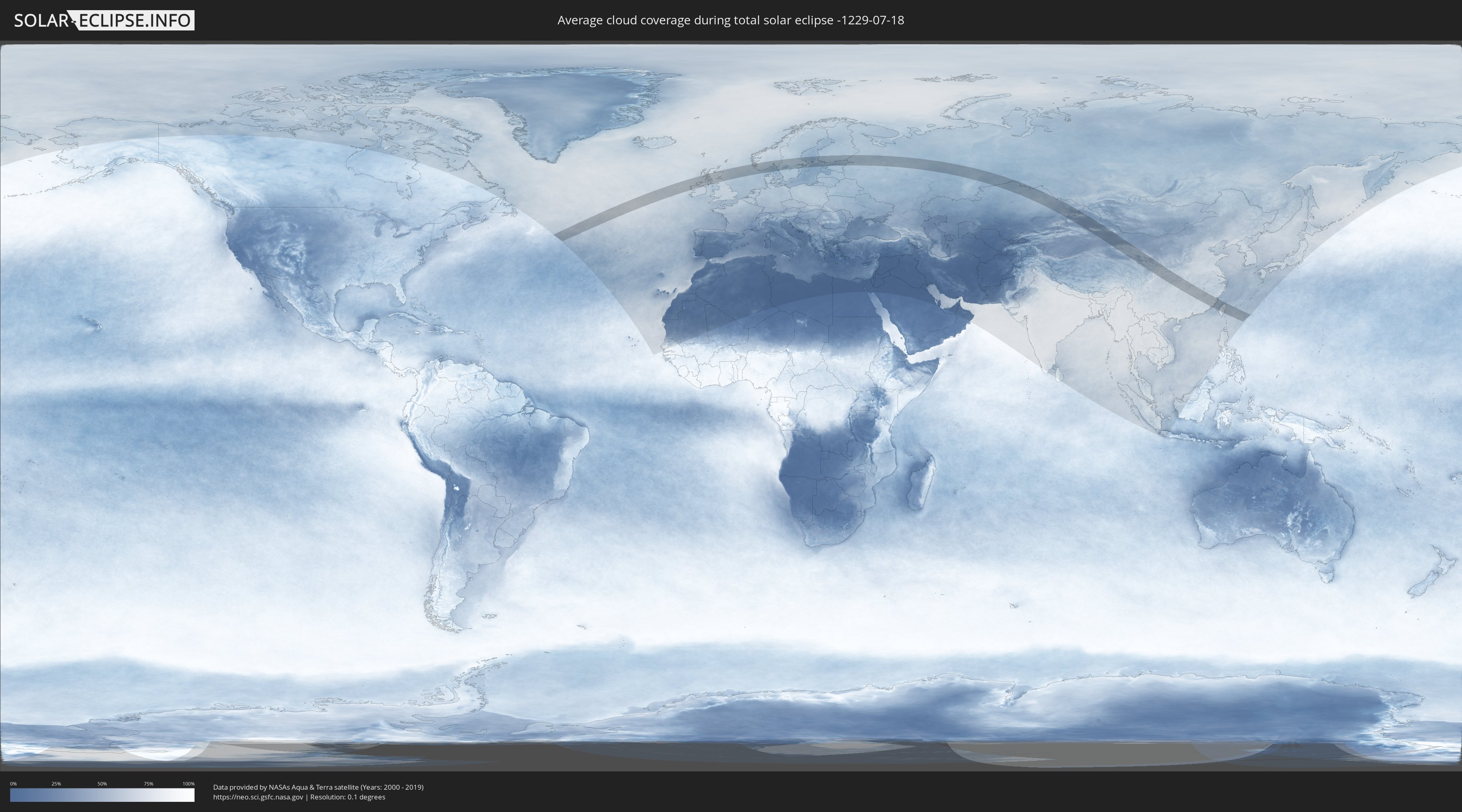Click the 100% legend label
The height and width of the screenshot is (812, 1462).
coord(188,784)
